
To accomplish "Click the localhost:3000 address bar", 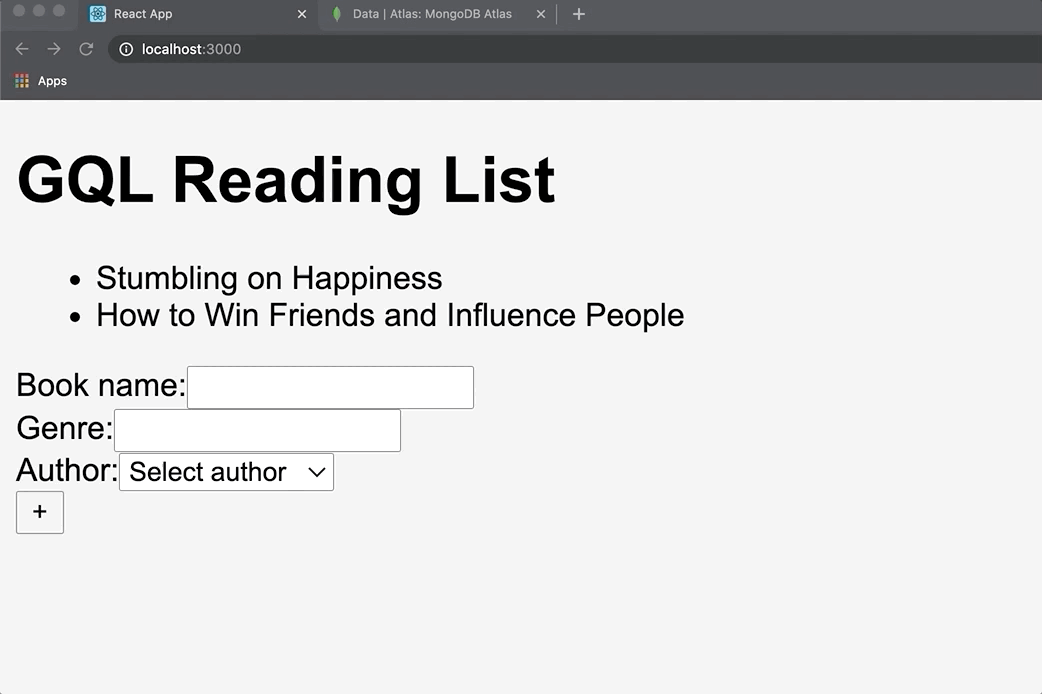I will click(500, 49).
